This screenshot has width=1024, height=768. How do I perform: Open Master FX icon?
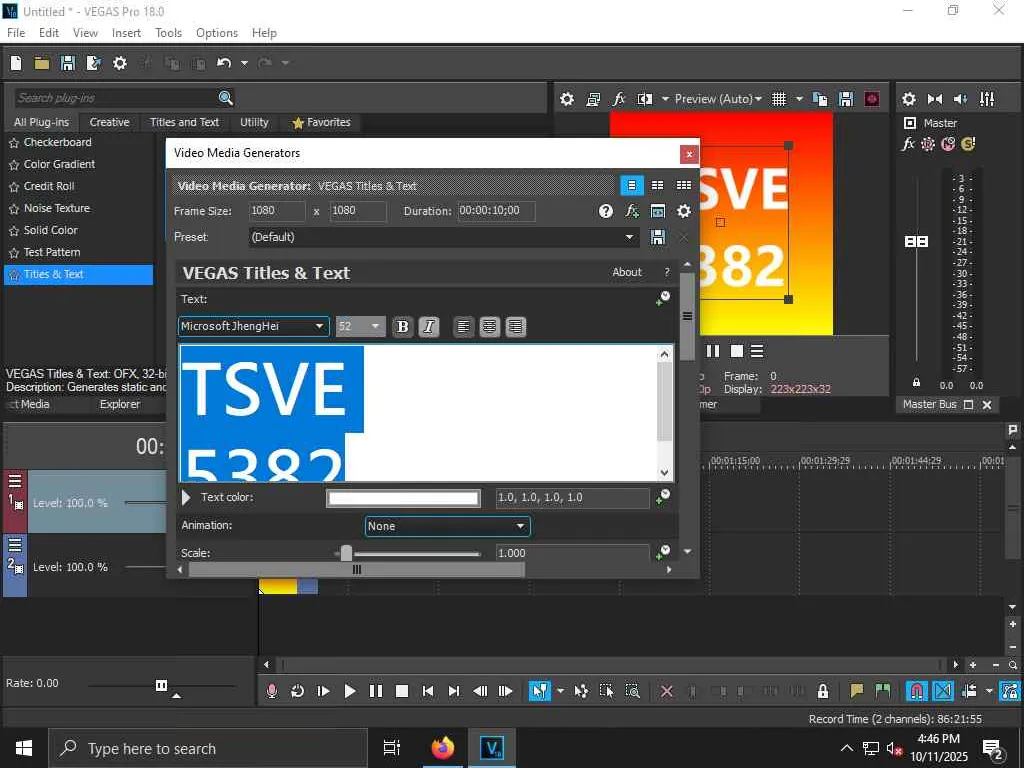(908, 144)
